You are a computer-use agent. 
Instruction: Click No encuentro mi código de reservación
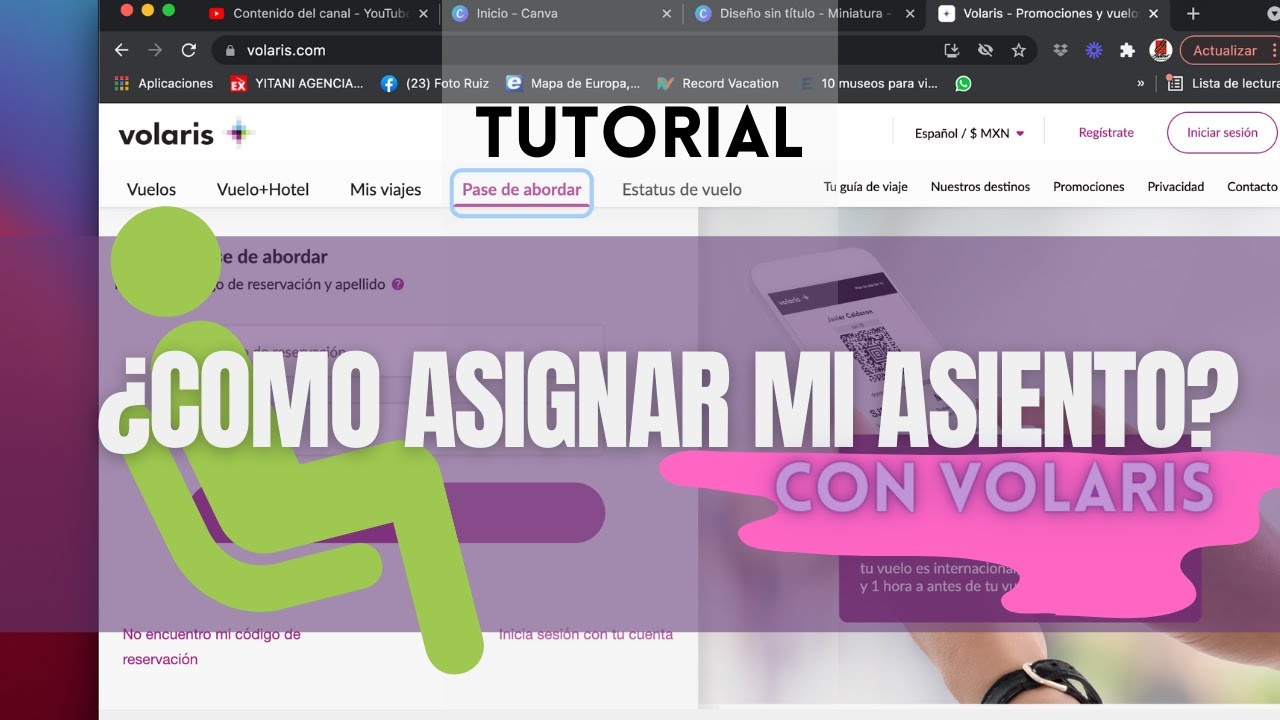211,647
